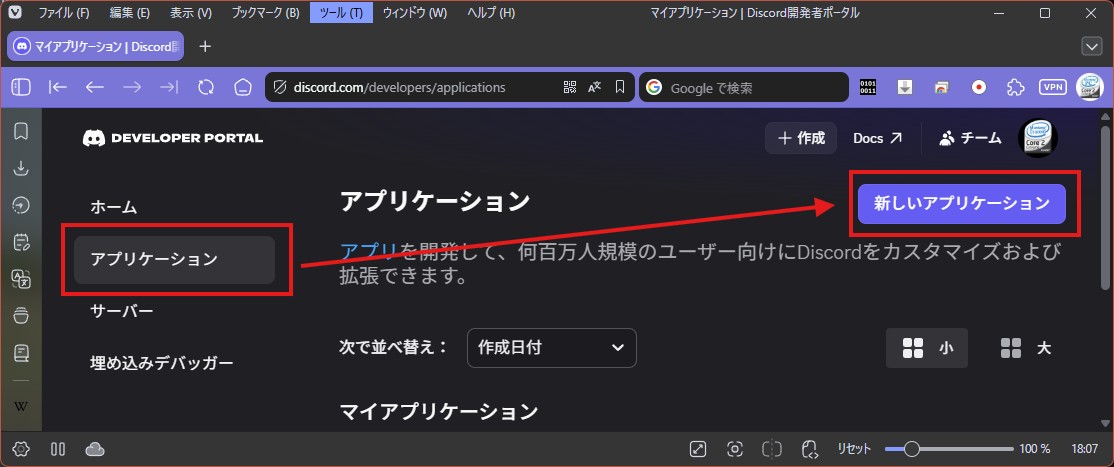The image size is (1114, 467).
Task: Click the fast-forward navigation button
Action: pyautogui.click(x=168, y=87)
